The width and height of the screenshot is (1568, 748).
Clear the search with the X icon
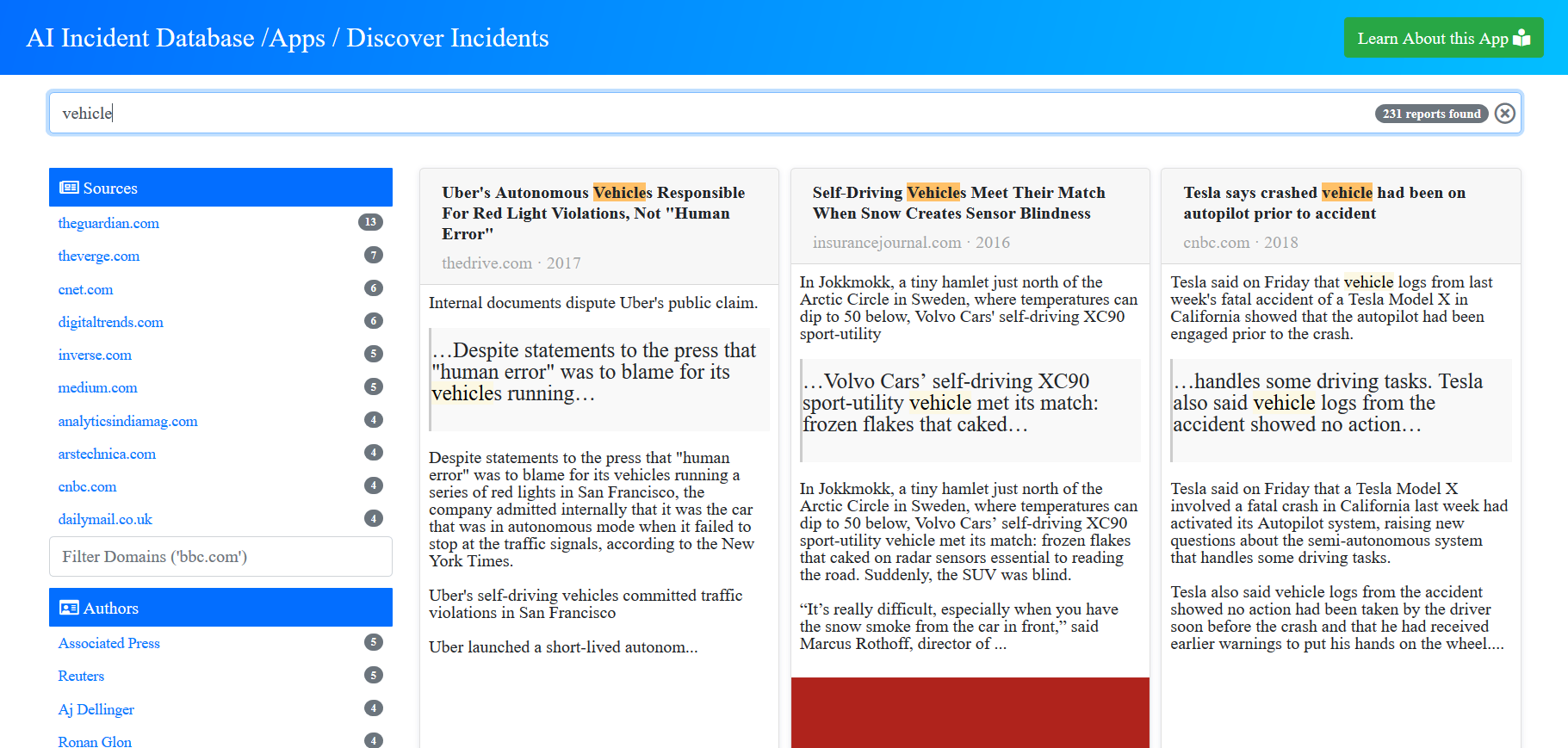tap(1504, 114)
